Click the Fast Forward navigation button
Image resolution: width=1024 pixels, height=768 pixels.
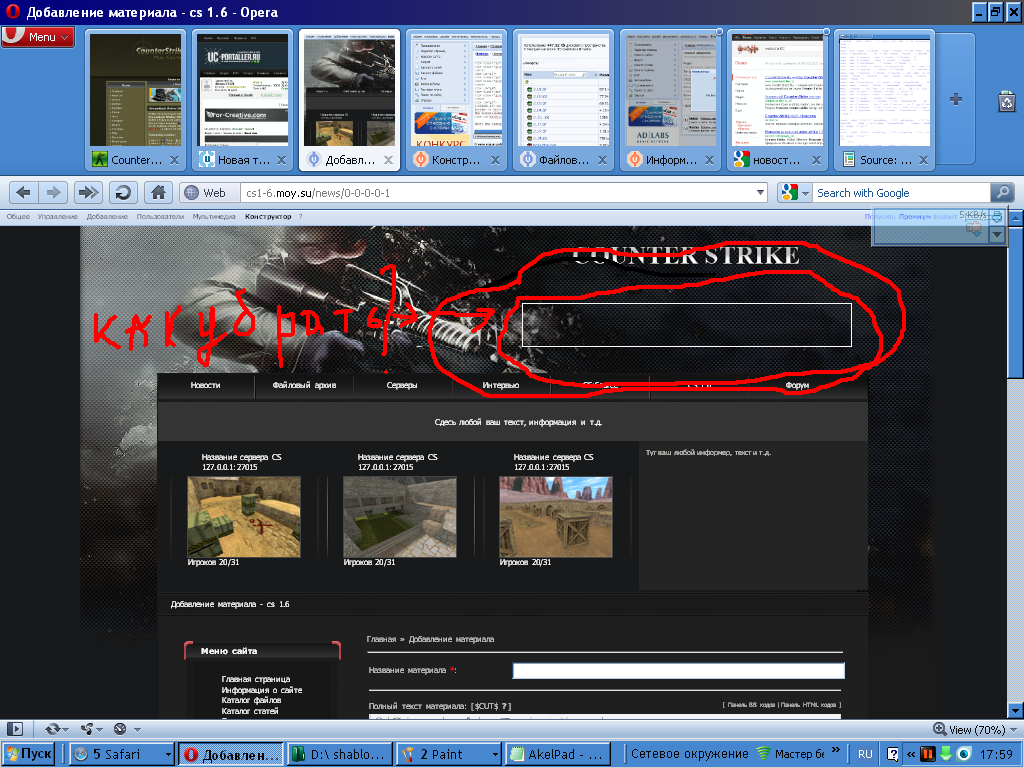[89, 193]
